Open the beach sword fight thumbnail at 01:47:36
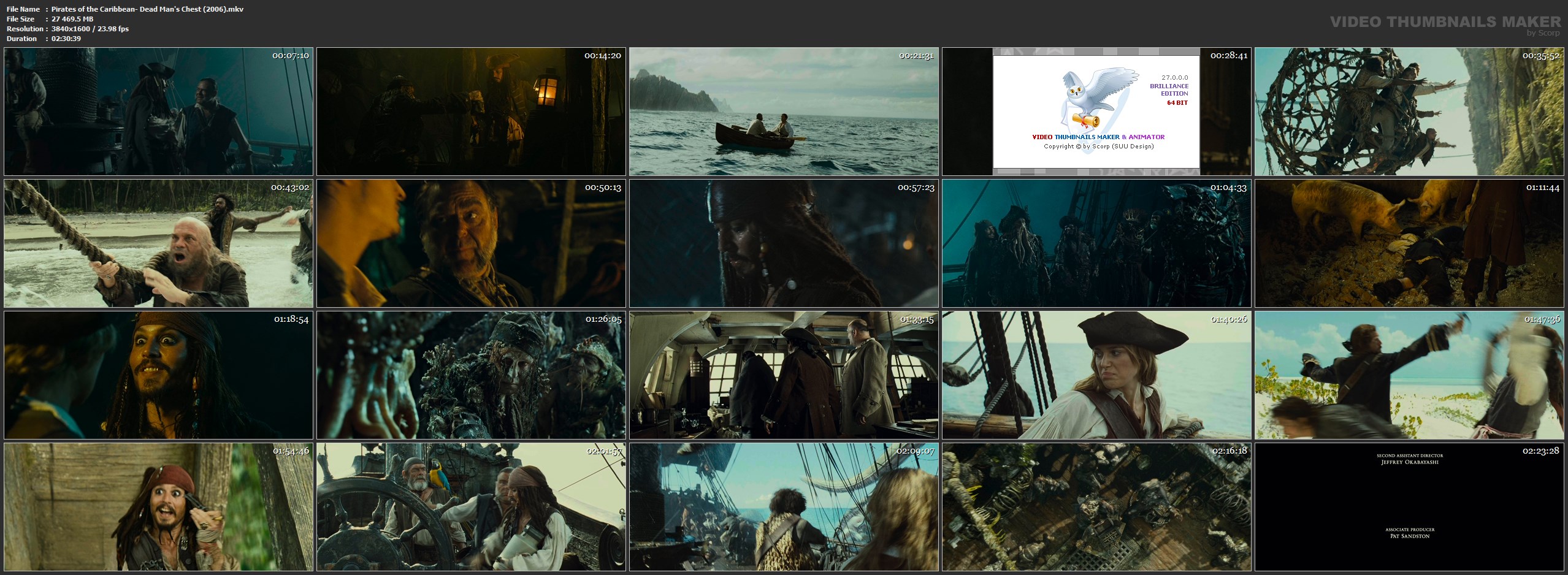 (1409, 375)
